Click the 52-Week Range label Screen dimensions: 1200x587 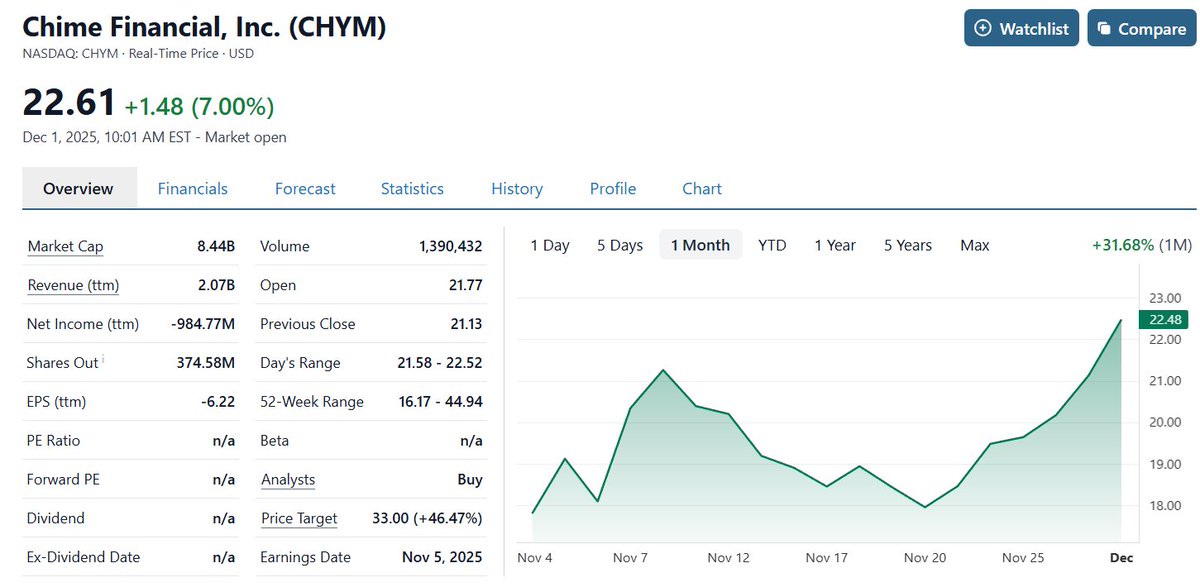point(312,402)
